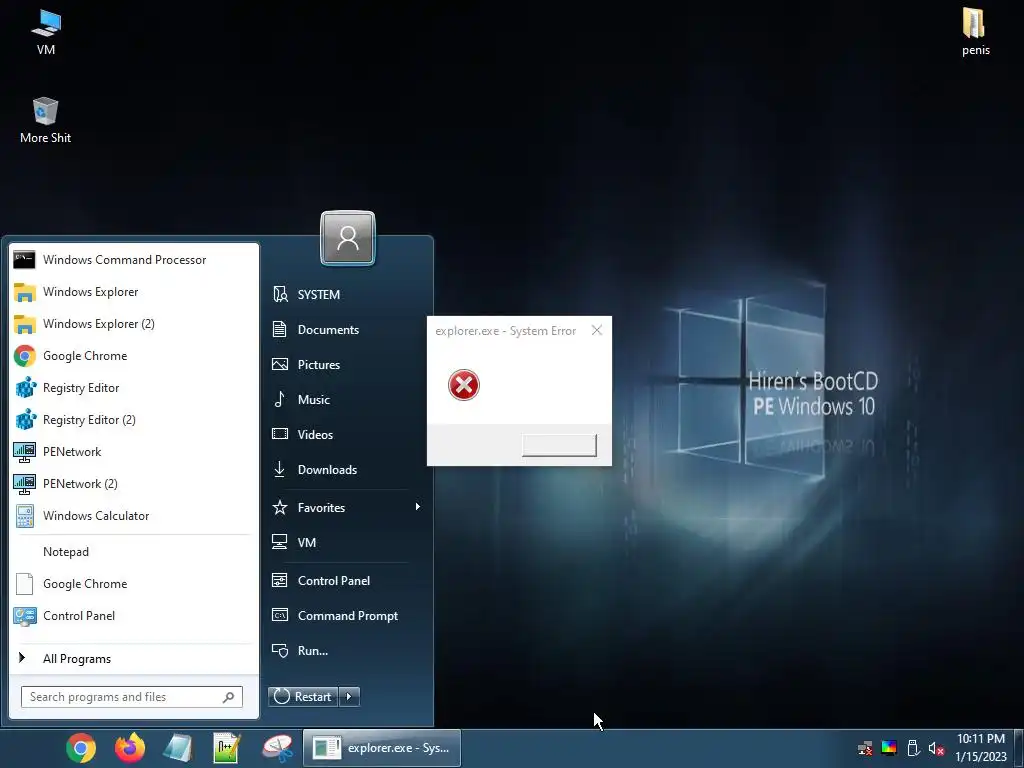Open Windows Command Processor from start menu
Image resolution: width=1024 pixels, height=768 pixels.
click(x=135, y=260)
